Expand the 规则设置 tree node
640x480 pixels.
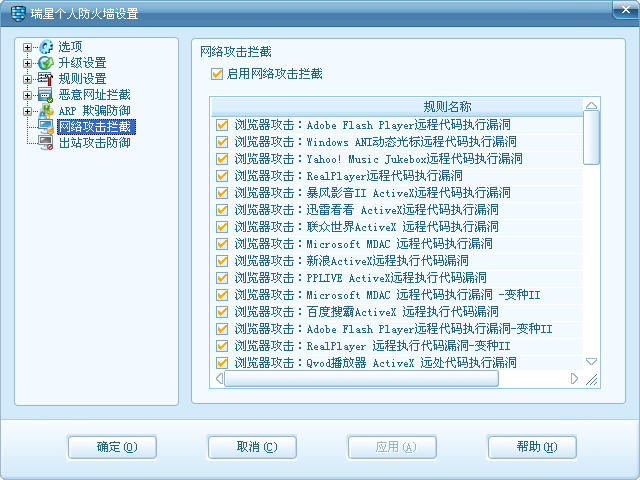point(27,79)
